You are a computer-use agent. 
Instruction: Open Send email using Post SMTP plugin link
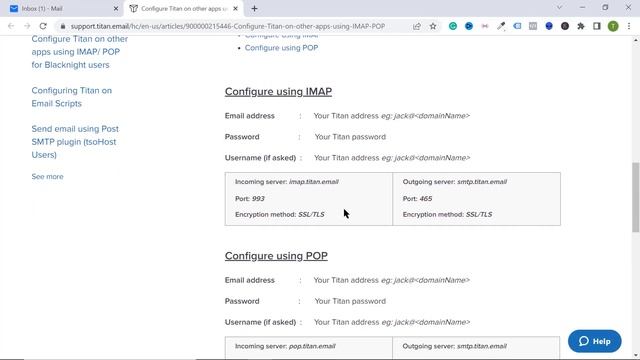(75, 142)
